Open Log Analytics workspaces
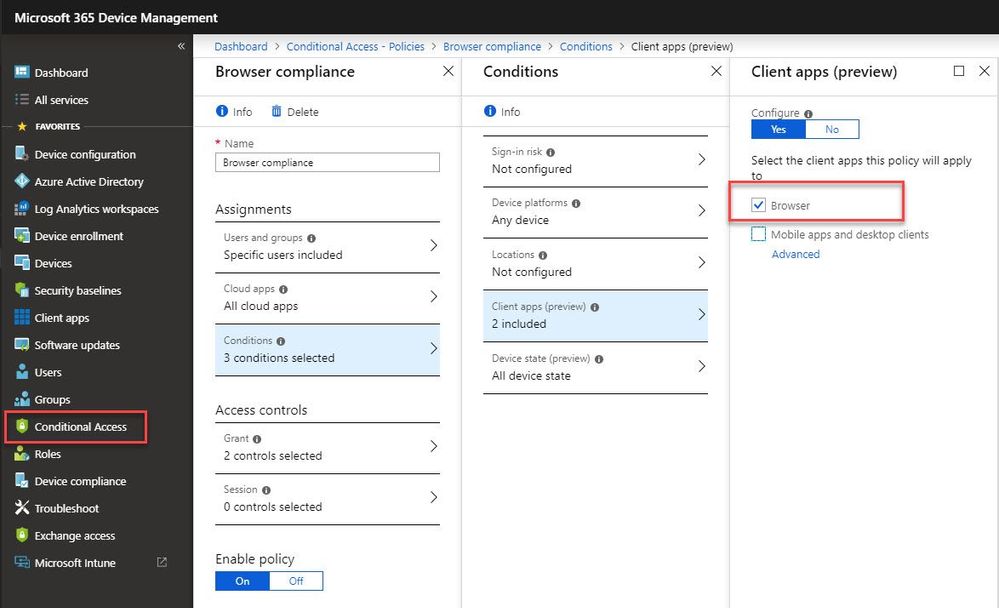Screen dimensions: 999x608 pyautogui.click(x=96, y=208)
